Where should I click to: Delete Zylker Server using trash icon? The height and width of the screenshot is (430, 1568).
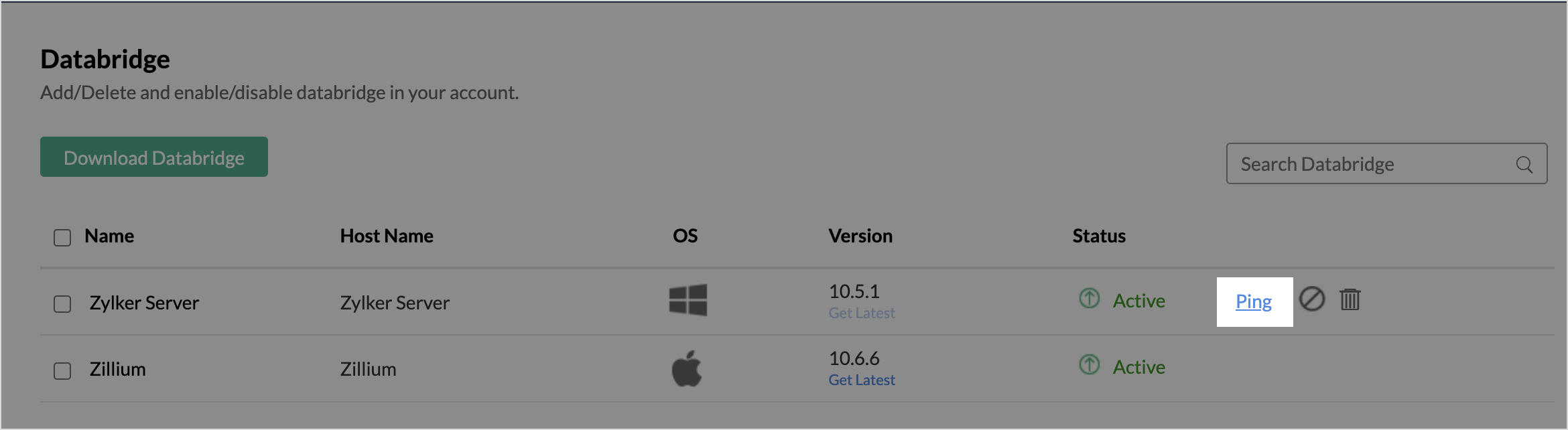pos(1350,299)
